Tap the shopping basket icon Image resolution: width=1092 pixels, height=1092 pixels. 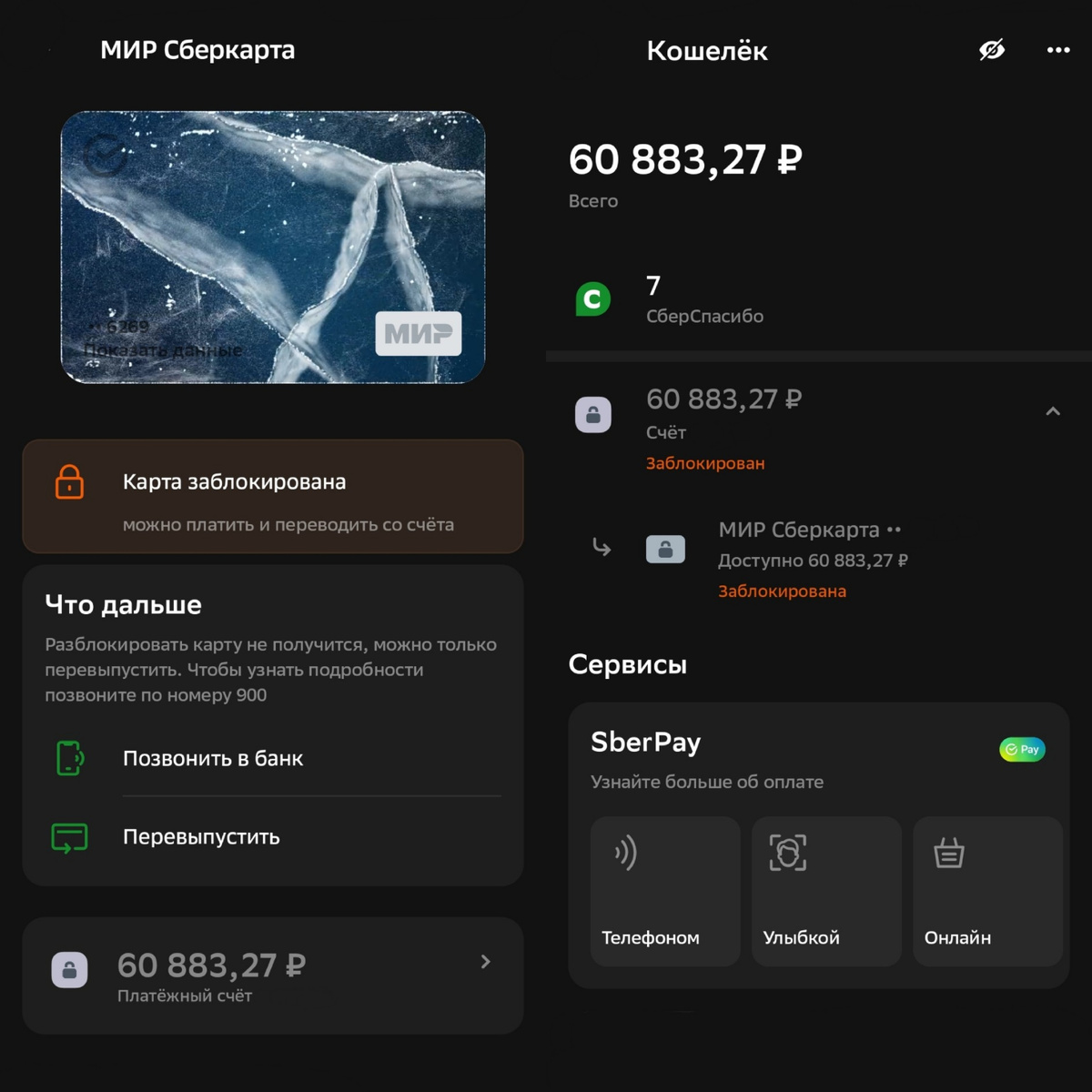(x=948, y=853)
